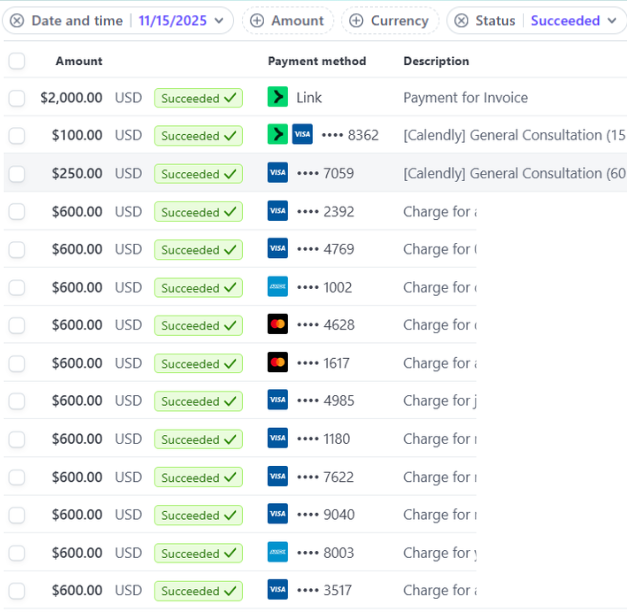Click Succeeded badge for card 3517
627x612 pixels.
[x=198, y=591]
